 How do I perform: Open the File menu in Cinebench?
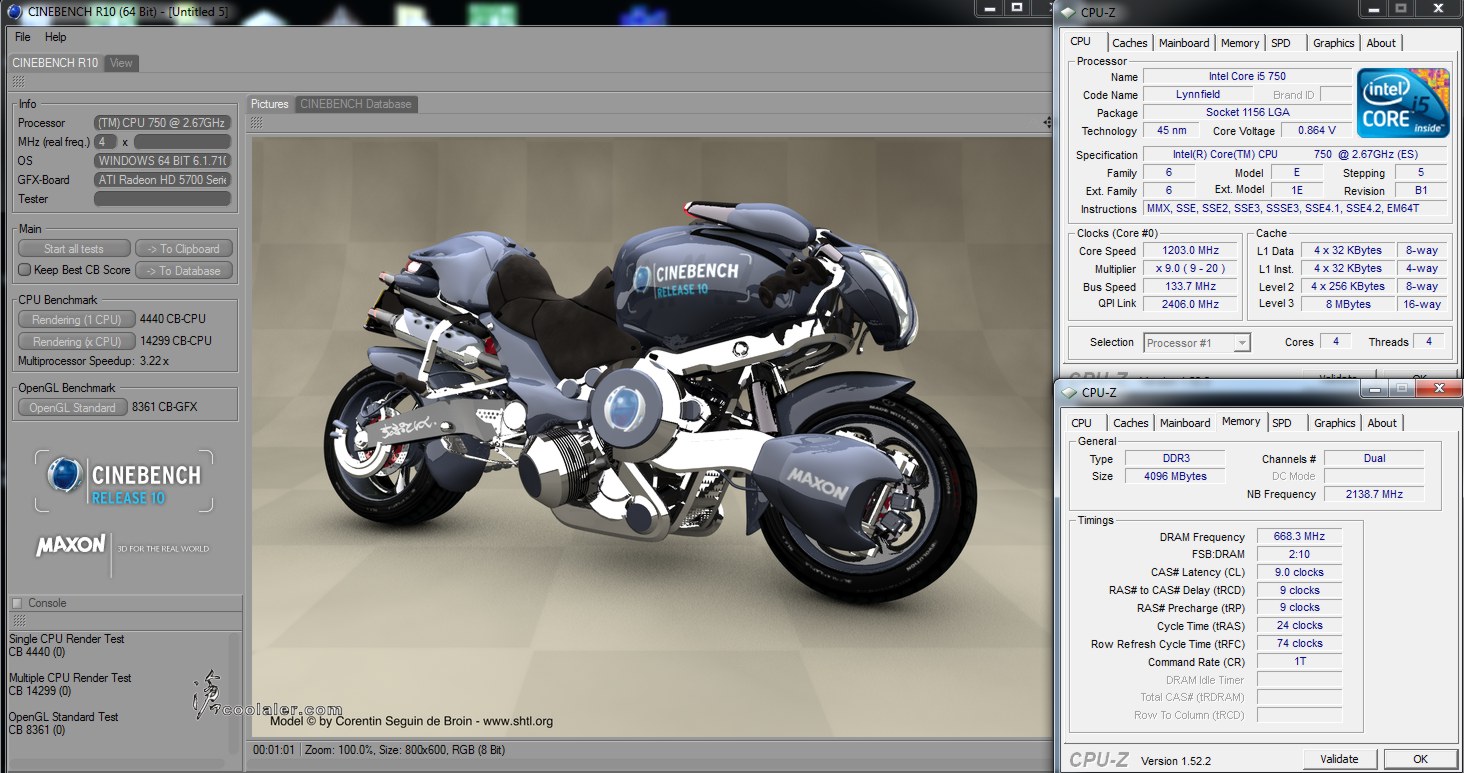coord(22,37)
